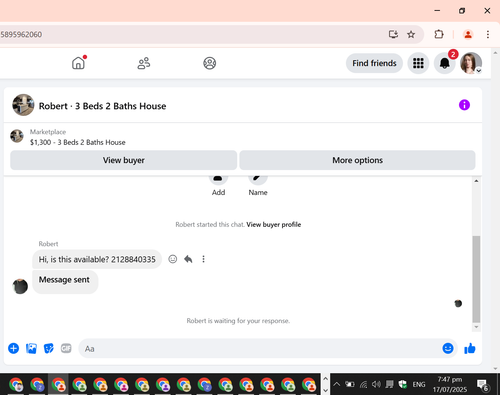This screenshot has height=395, width=500.
Task: Open the emoji picker in the message box
Action: (x=448, y=348)
